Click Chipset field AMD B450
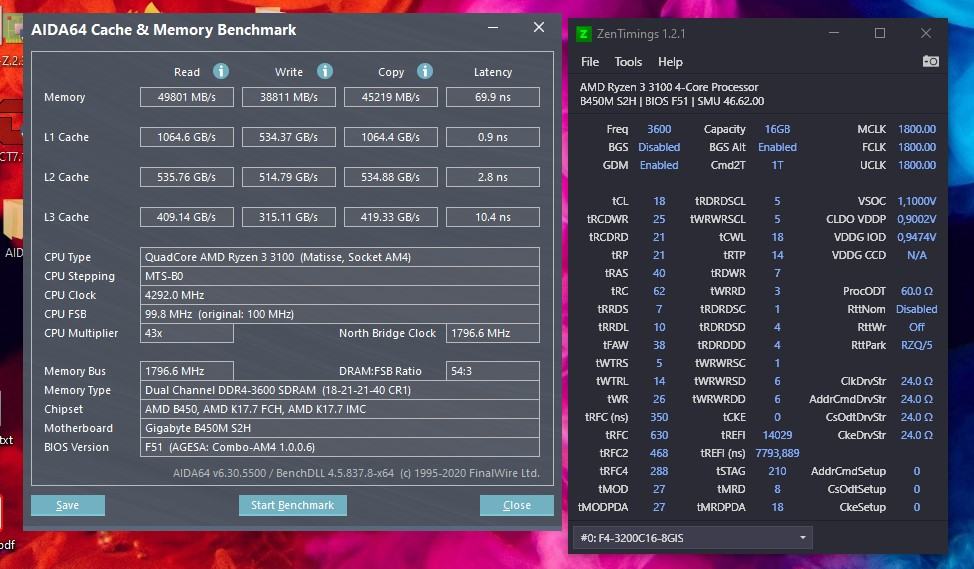The height and width of the screenshot is (569, 974). (340, 409)
